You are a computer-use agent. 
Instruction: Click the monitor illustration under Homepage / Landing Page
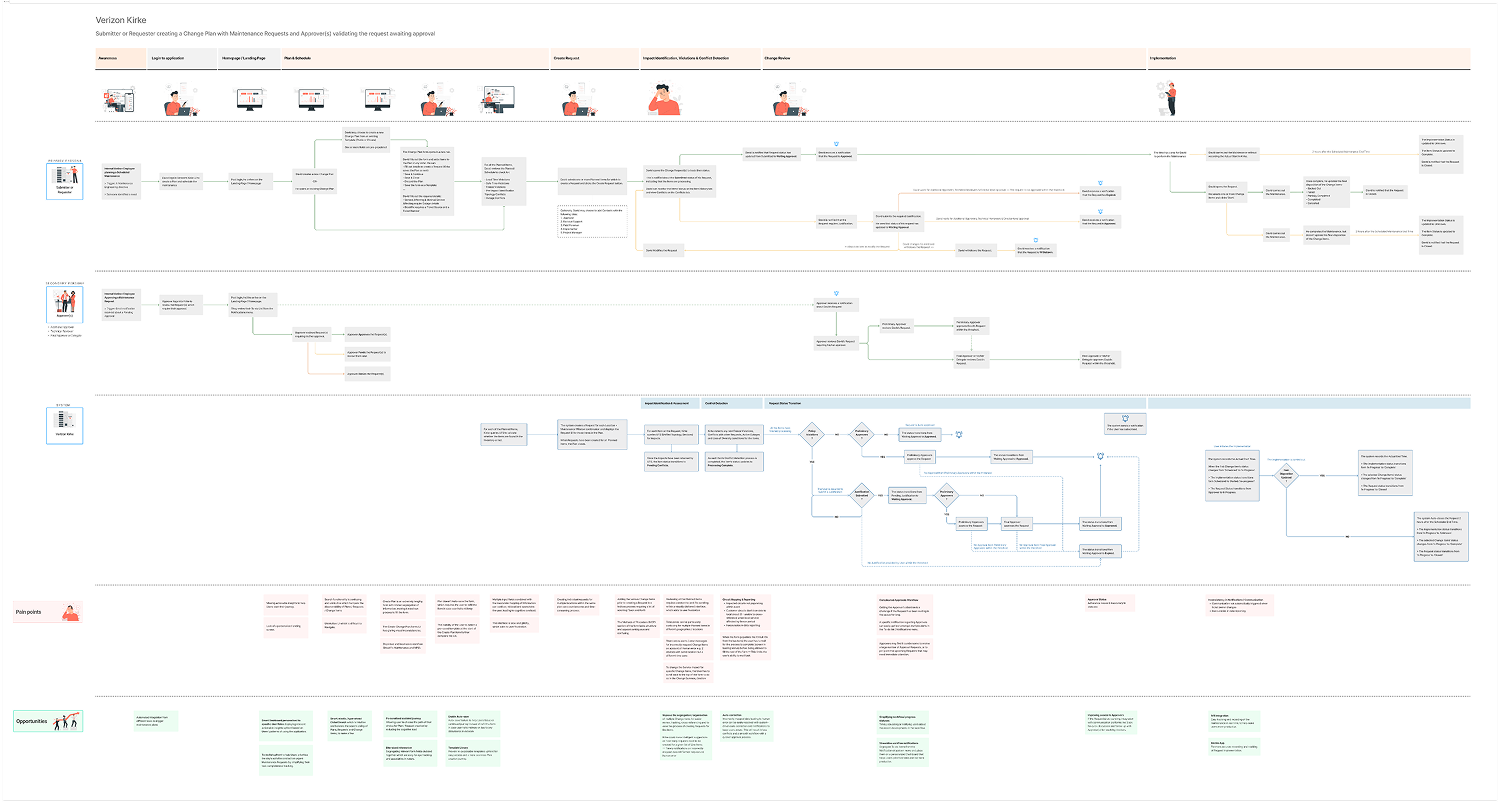coord(249,99)
